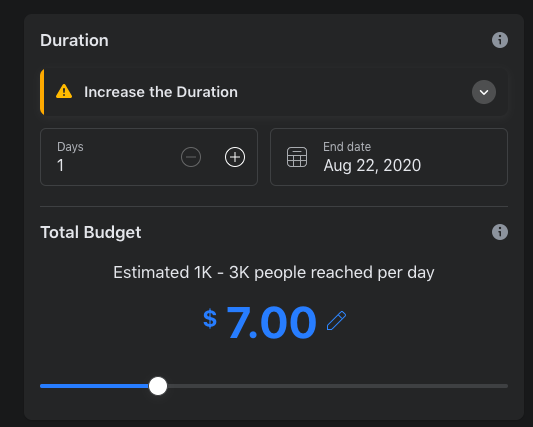Viewport: 533px width, 427px height.
Task: Decrease days with the minus button
Action: point(191,157)
